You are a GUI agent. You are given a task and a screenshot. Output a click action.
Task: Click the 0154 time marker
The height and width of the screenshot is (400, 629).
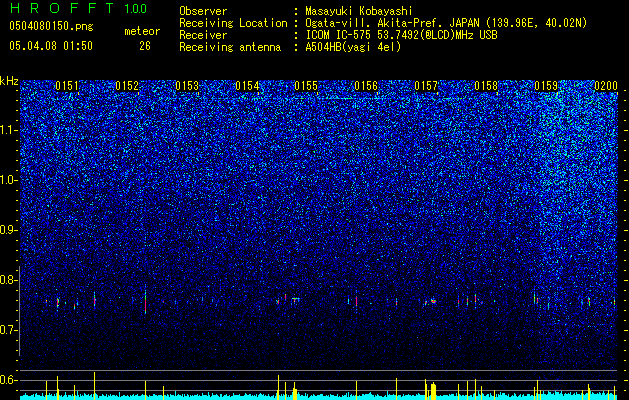pos(247,86)
